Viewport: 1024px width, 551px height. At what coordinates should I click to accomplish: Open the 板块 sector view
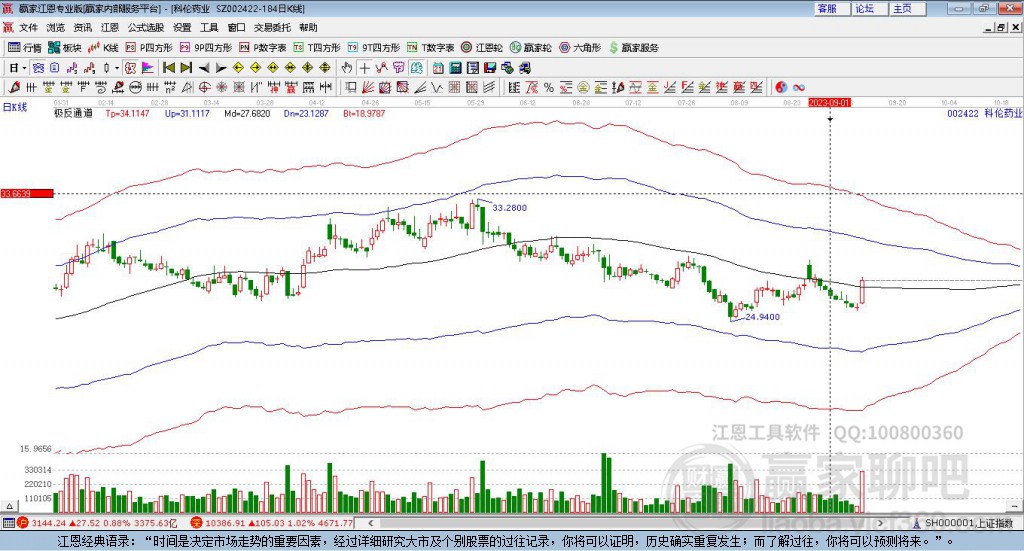tap(64, 48)
